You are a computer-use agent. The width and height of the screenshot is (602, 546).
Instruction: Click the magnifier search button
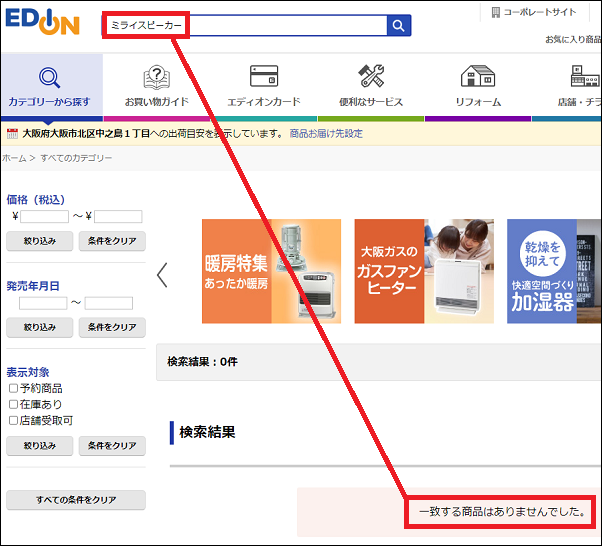pyautogui.click(x=399, y=26)
